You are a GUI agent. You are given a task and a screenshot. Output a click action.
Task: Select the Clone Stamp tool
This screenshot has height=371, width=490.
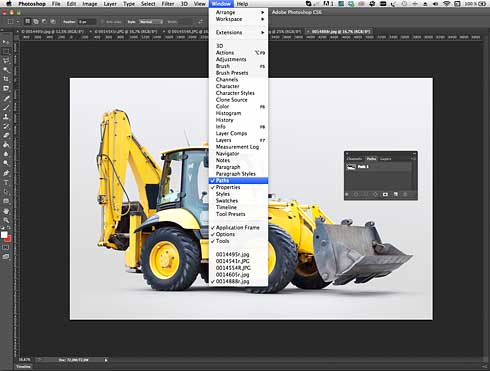(6, 117)
